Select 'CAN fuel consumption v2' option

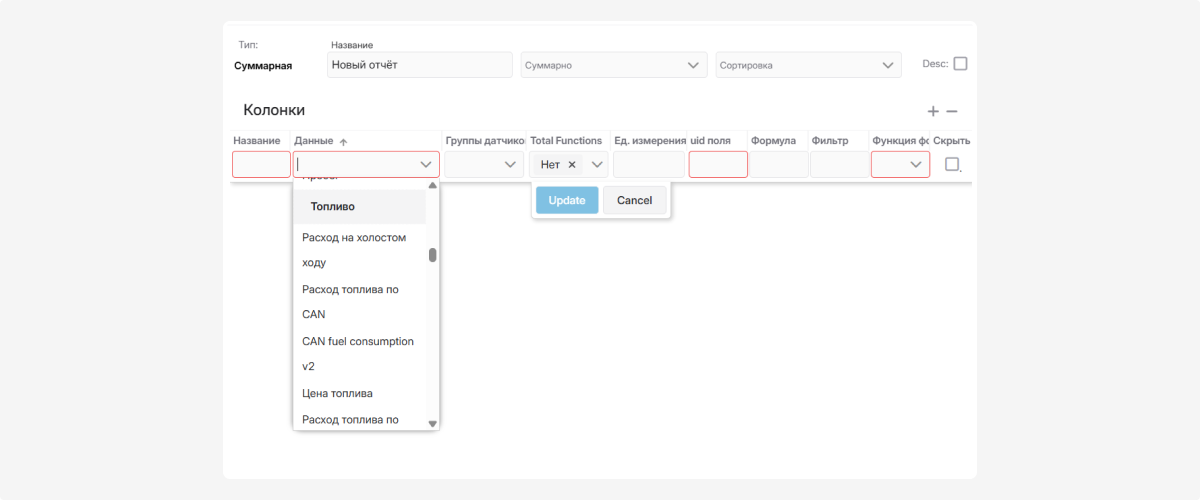tap(358, 353)
